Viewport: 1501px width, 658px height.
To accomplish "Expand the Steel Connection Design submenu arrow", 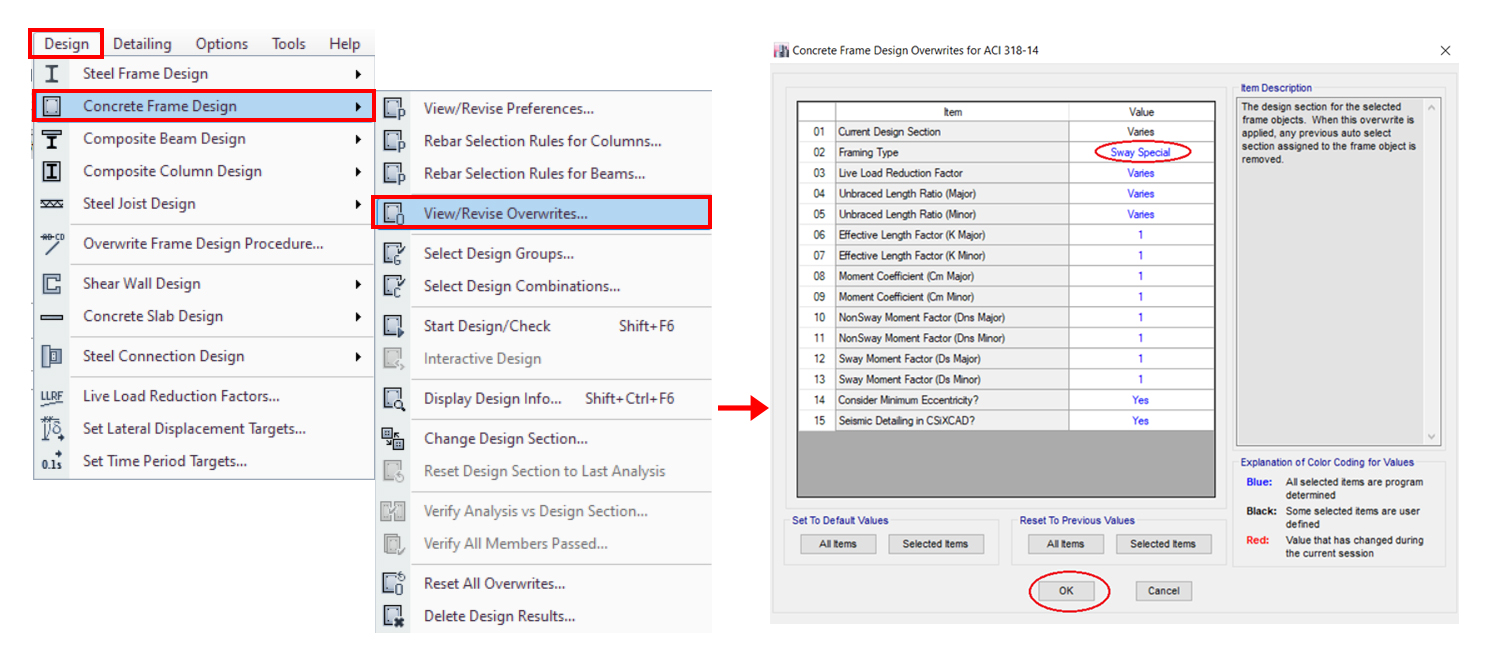I will pos(358,357).
